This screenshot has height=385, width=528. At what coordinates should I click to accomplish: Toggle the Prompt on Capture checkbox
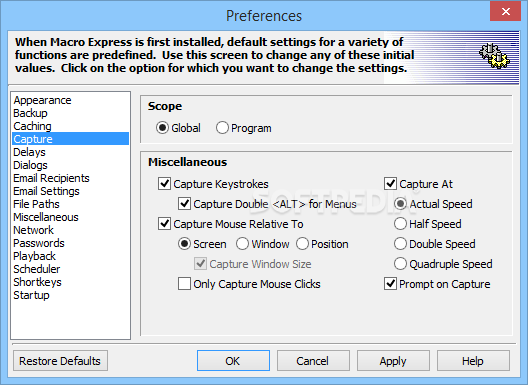pyautogui.click(x=390, y=284)
